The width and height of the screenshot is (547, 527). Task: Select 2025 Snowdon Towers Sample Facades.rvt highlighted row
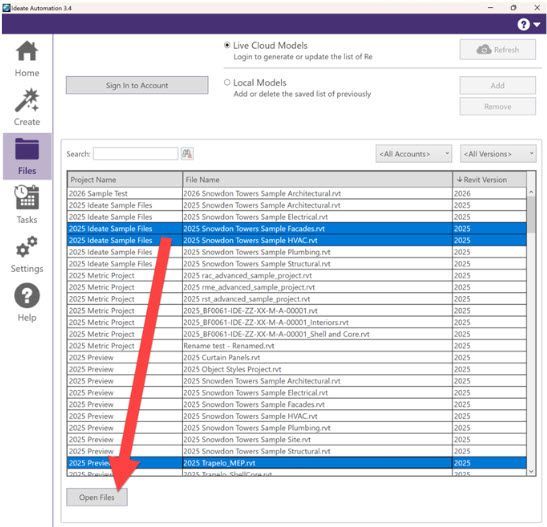click(297, 229)
